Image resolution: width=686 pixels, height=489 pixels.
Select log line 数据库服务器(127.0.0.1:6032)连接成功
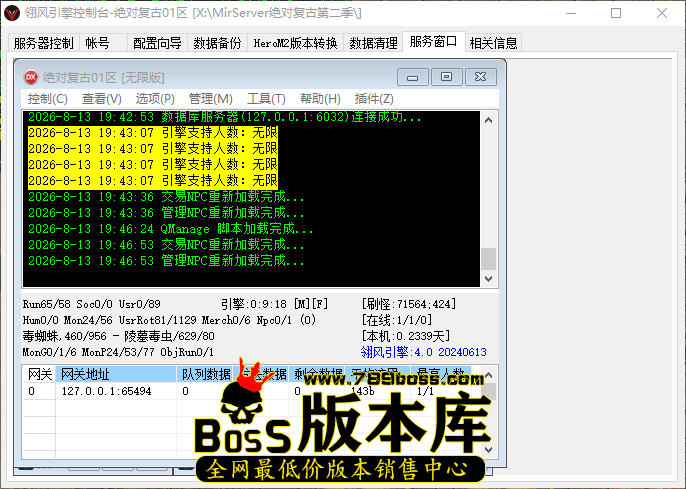tap(224, 117)
